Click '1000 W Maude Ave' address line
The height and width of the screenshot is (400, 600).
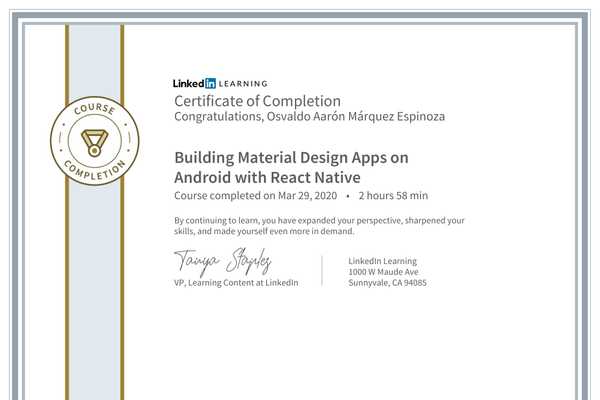point(383,272)
